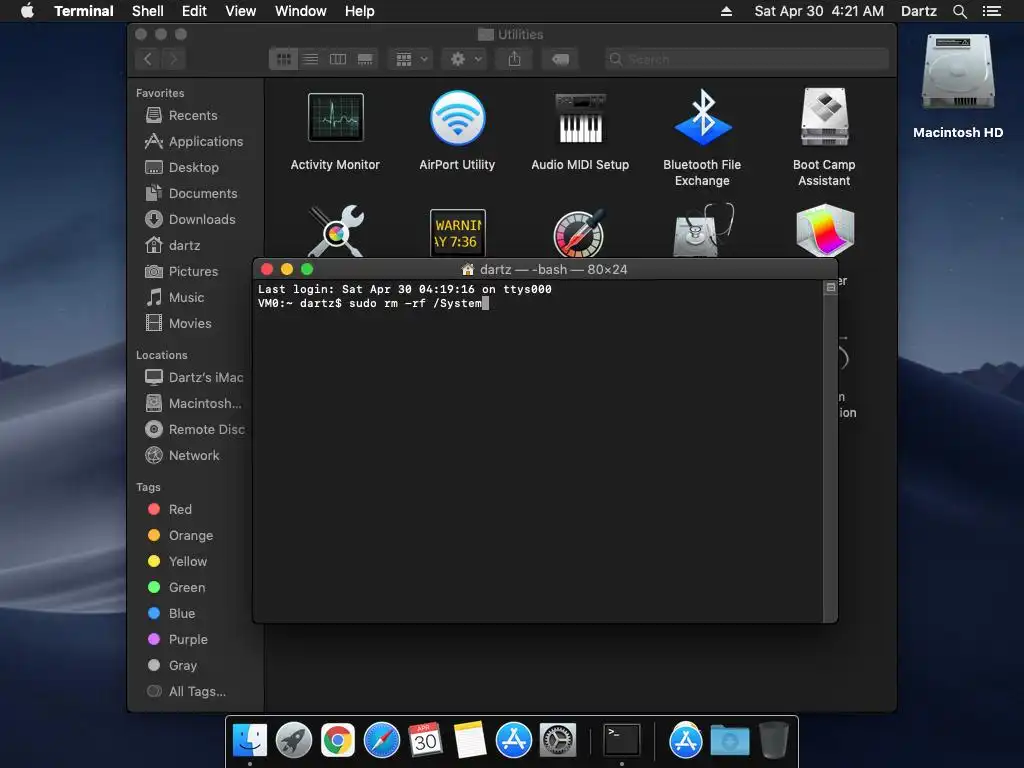1024x768 pixels.
Task: Switch Finder to column view
Action: [338, 59]
